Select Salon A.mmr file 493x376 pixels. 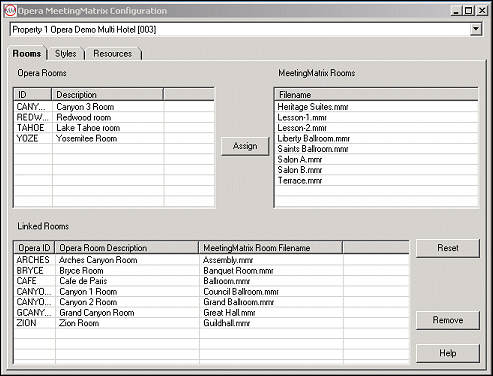[x=376, y=159]
